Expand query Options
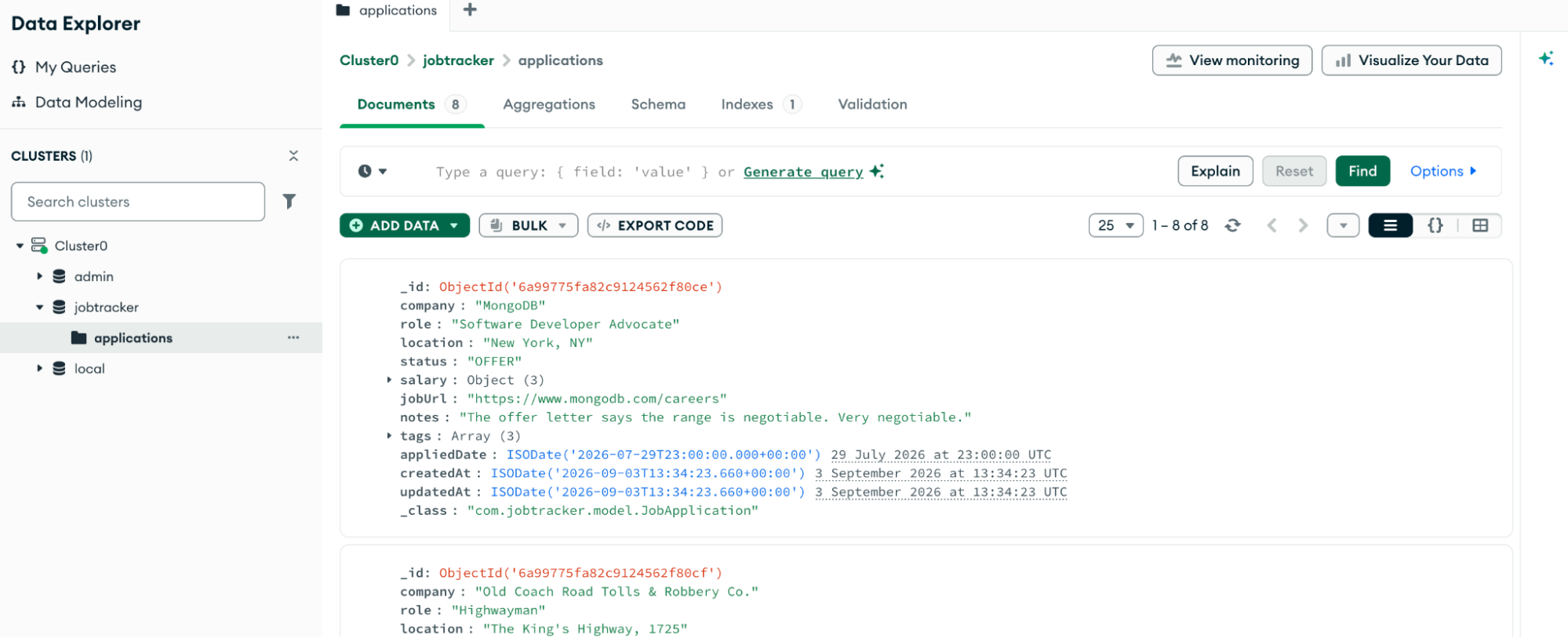The height and width of the screenshot is (638, 1568). pos(1443,171)
